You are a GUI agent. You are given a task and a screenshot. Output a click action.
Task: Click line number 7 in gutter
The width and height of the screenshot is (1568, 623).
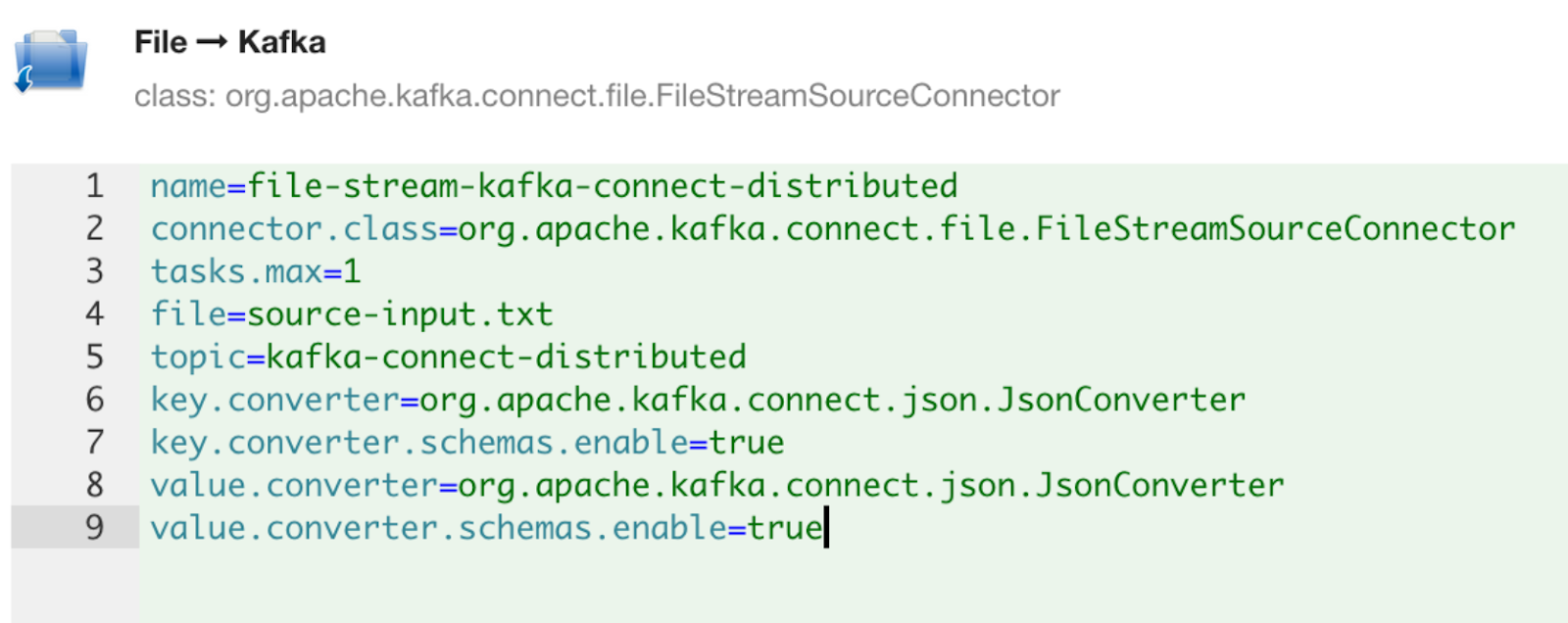(x=94, y=443)
